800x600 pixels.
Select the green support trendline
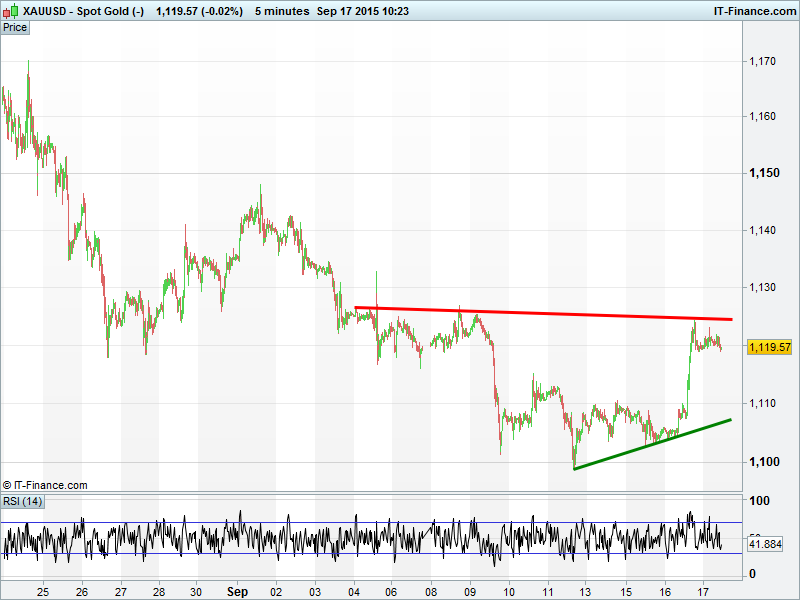click(652, 444)
